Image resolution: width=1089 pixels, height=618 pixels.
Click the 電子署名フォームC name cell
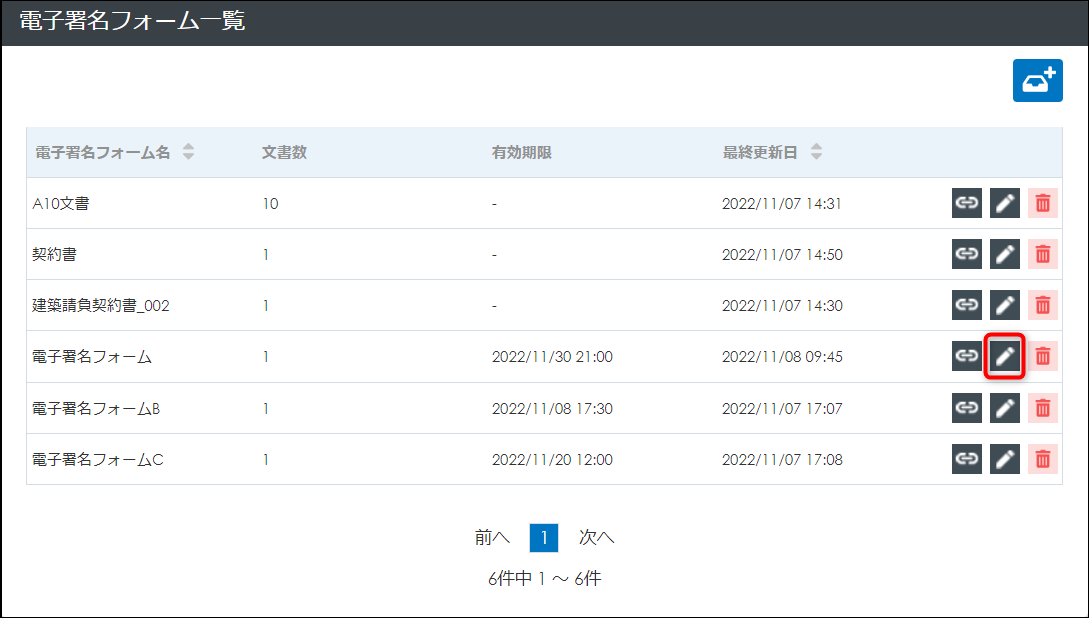click(x=98, y=460)
